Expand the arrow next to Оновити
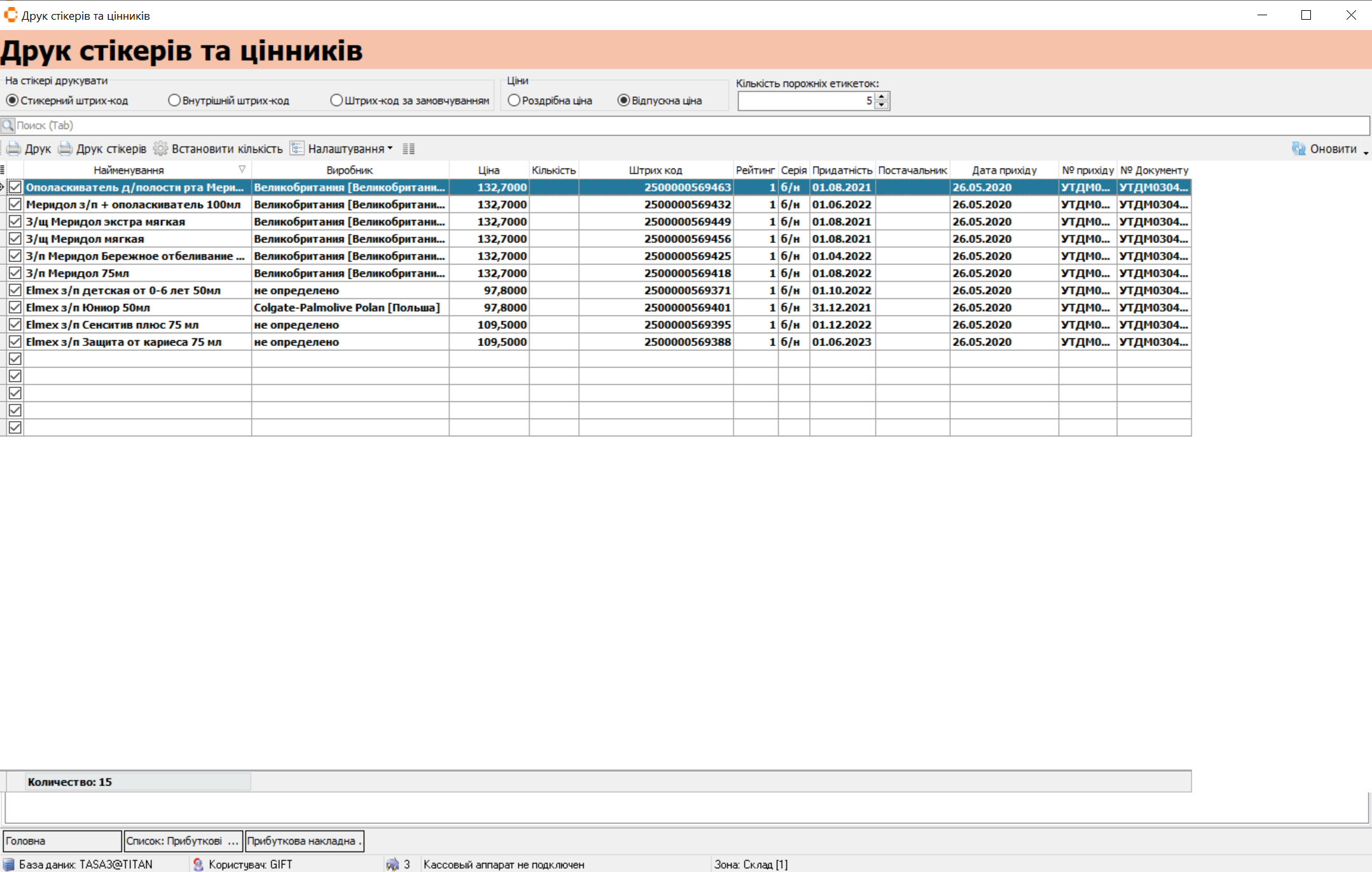 [1366, 153]
